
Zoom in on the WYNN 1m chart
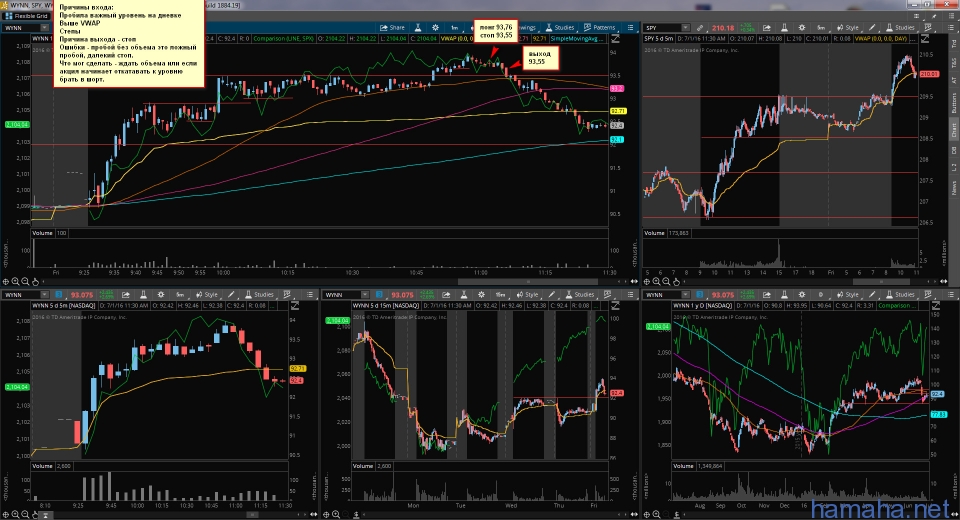pyautogui.click(x=15, y=281)
